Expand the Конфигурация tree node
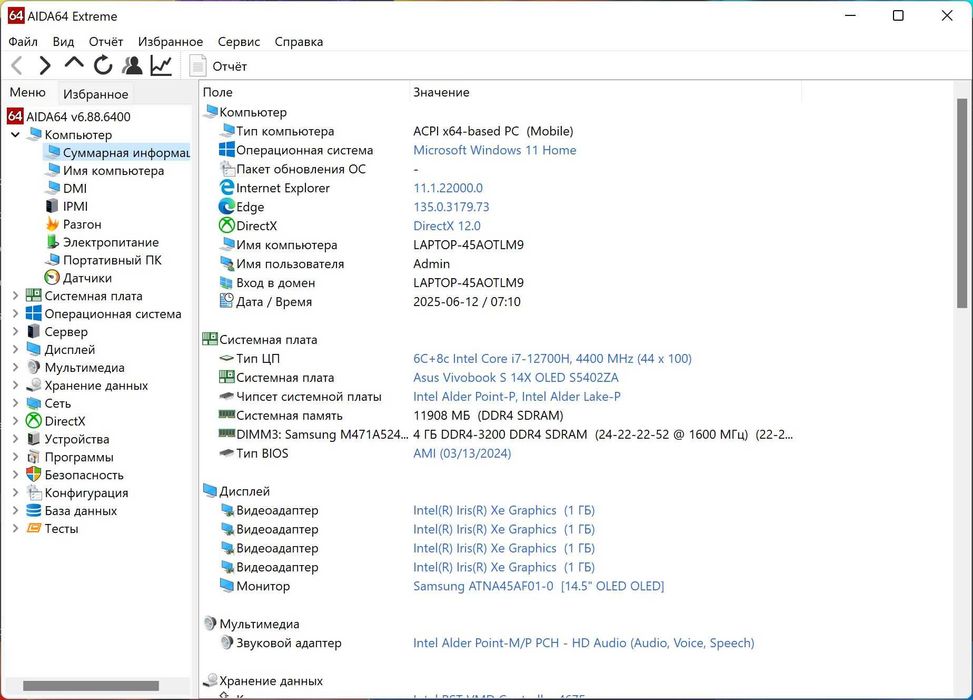The width and height of the screenshot is (973, 700). 16,493
